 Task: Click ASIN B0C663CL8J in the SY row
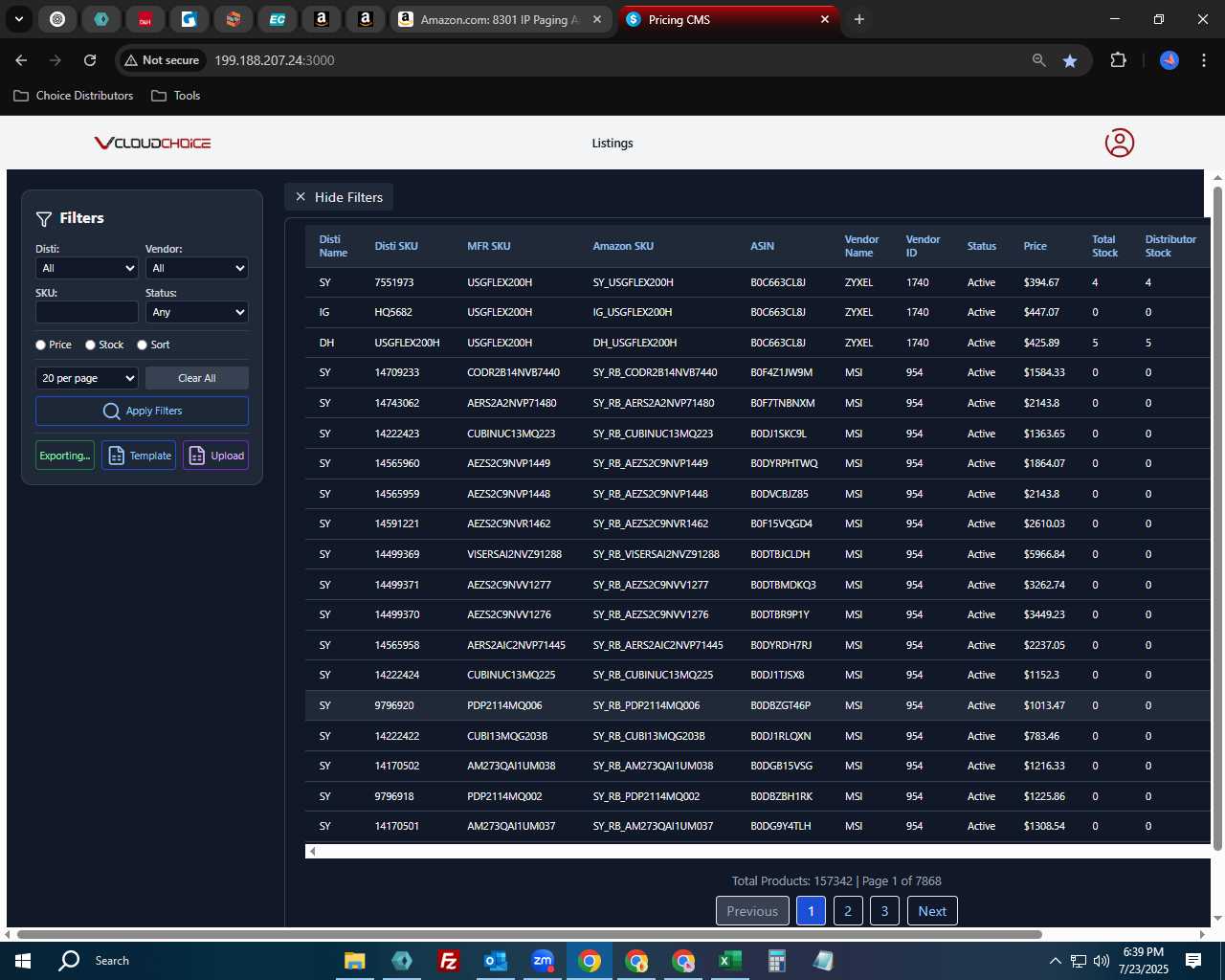(x=778, y=282)
